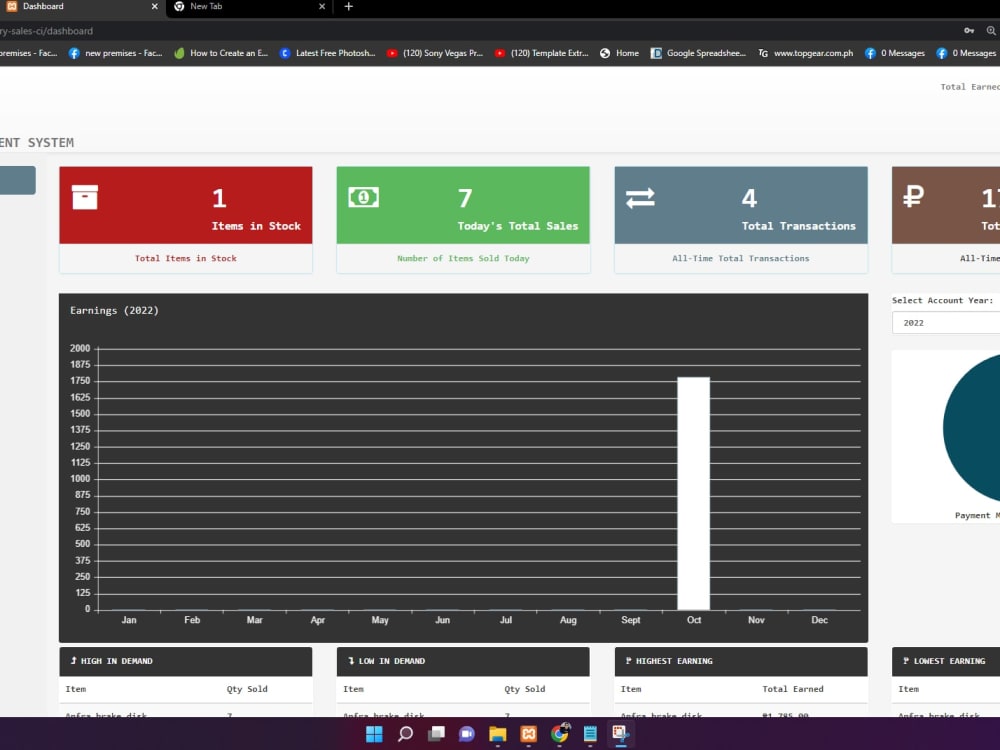1000x750 pixels.
Task: Open Task View from taskbar
Action: click(436, 734)
